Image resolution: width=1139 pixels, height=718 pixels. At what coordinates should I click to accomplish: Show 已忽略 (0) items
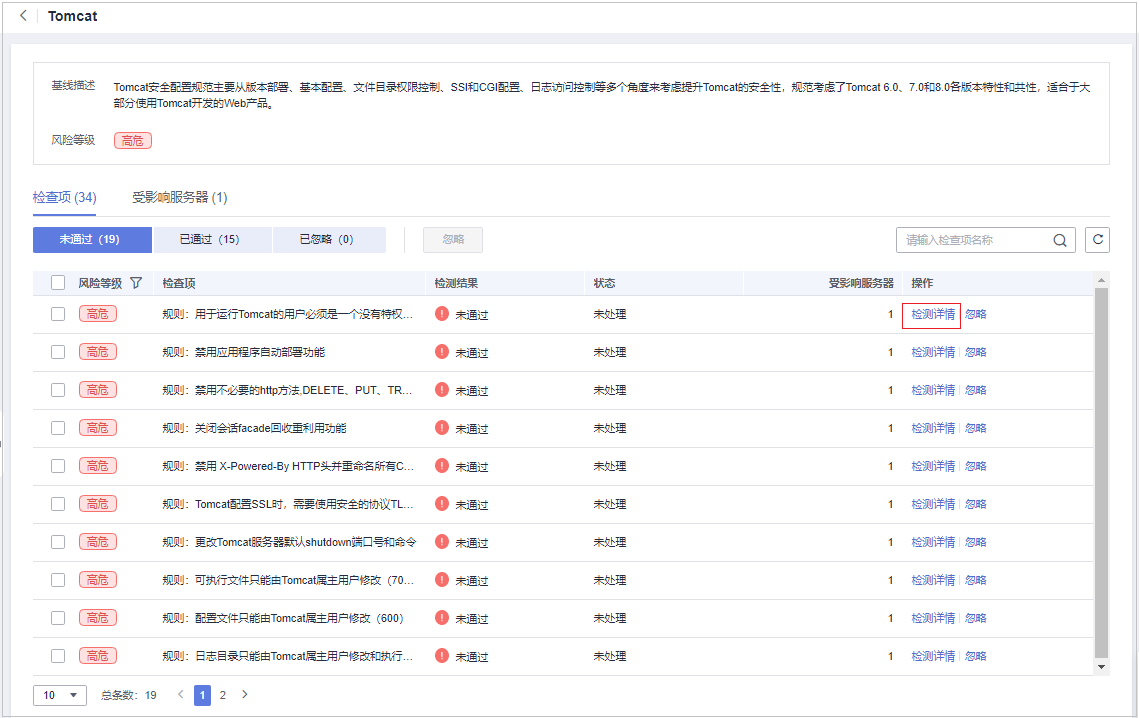tap(329, 240)
